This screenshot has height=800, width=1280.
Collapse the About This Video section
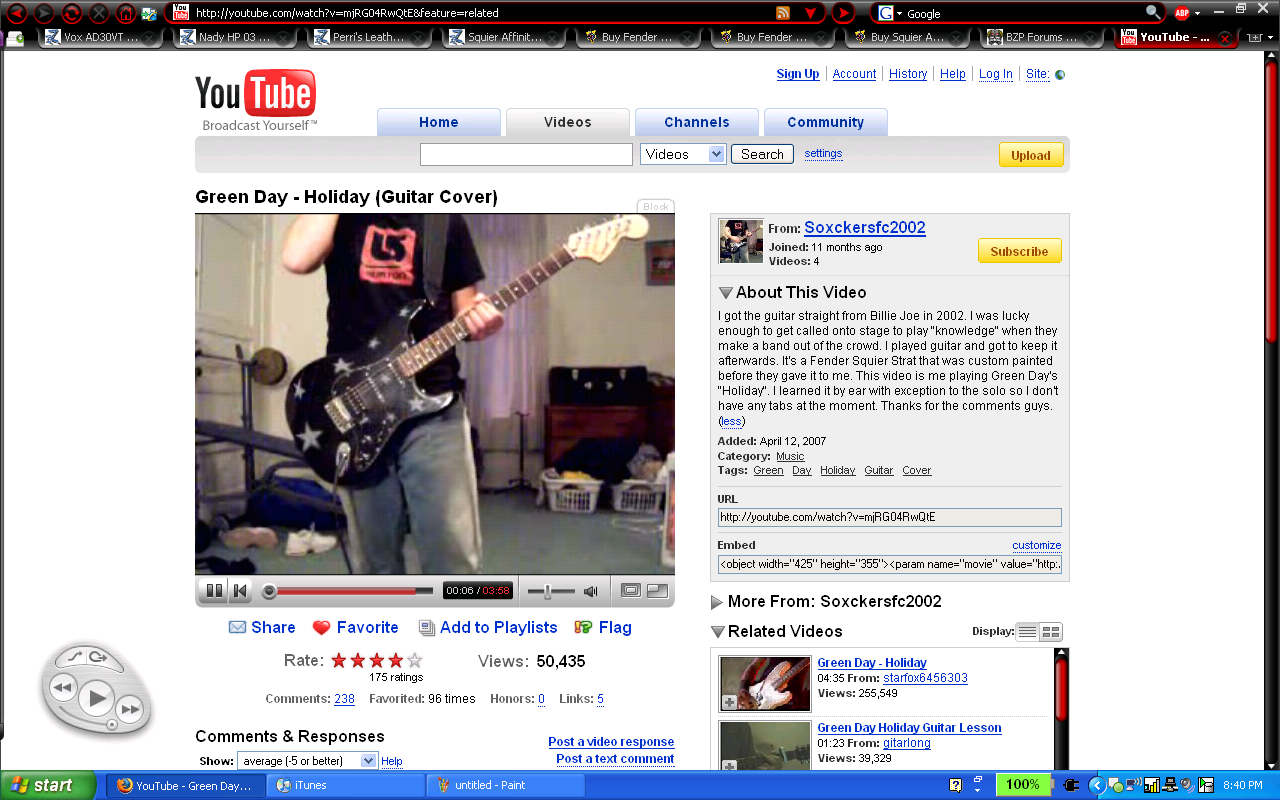725,292
